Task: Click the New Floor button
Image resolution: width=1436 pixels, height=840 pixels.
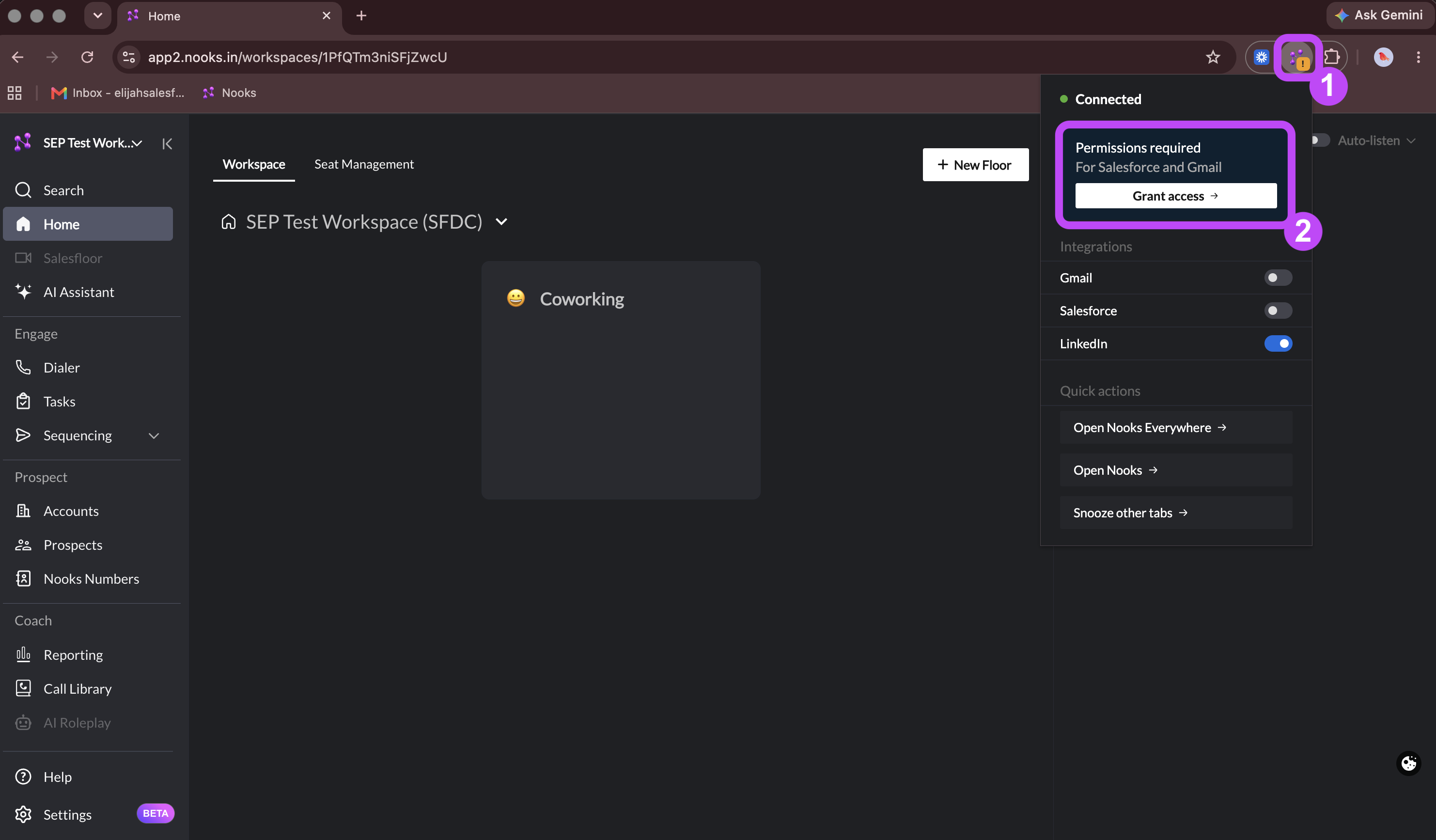Action: click(976, 165)
